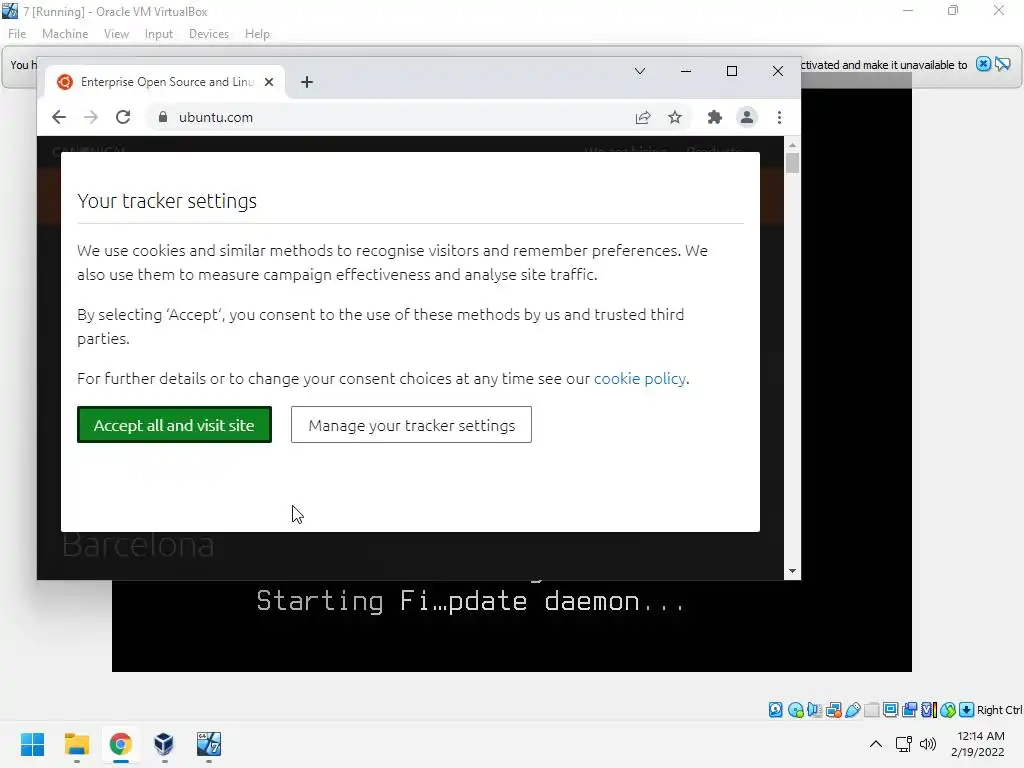Screen dimensions: 1024x768
Task: Show hidden system tray icons
Action: [x=876, y=744]
